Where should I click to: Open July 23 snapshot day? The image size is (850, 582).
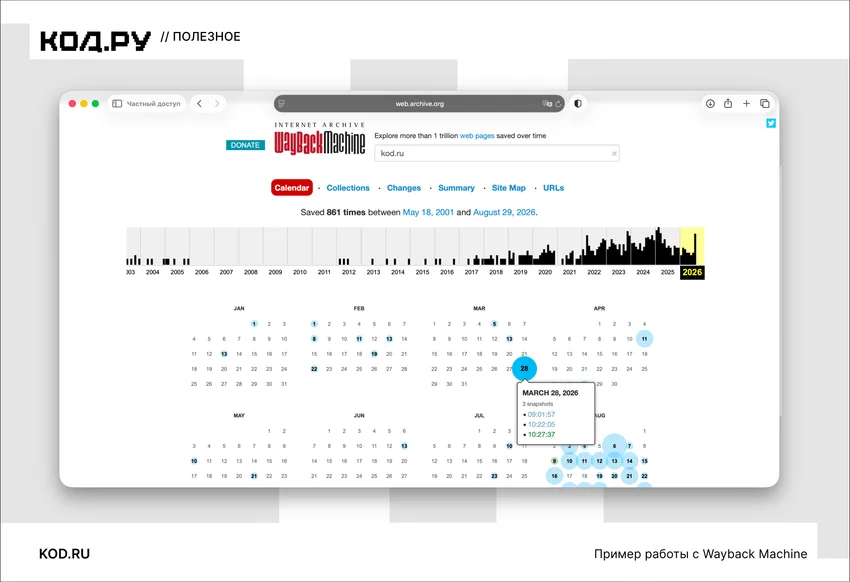tap(494, 476)
